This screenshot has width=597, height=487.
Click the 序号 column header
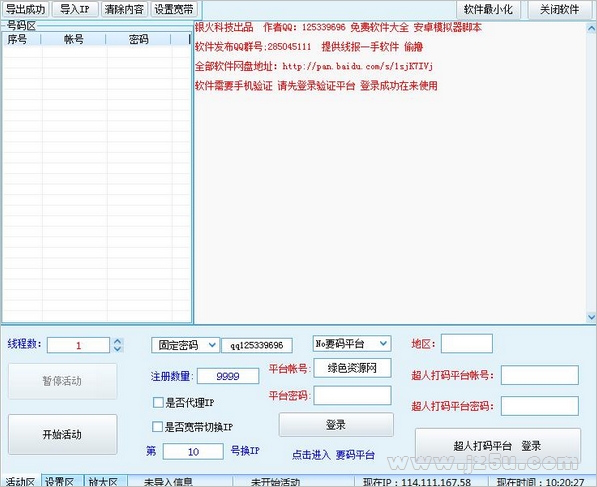point(21,39)
